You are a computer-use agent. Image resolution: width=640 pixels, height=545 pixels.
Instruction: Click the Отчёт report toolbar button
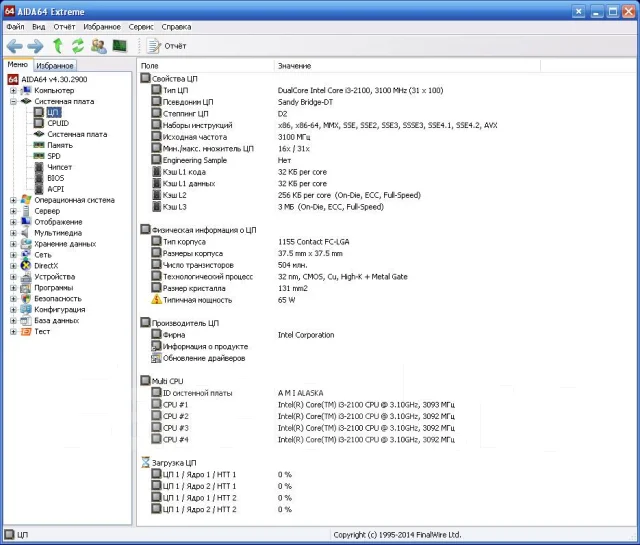point(166,46)
